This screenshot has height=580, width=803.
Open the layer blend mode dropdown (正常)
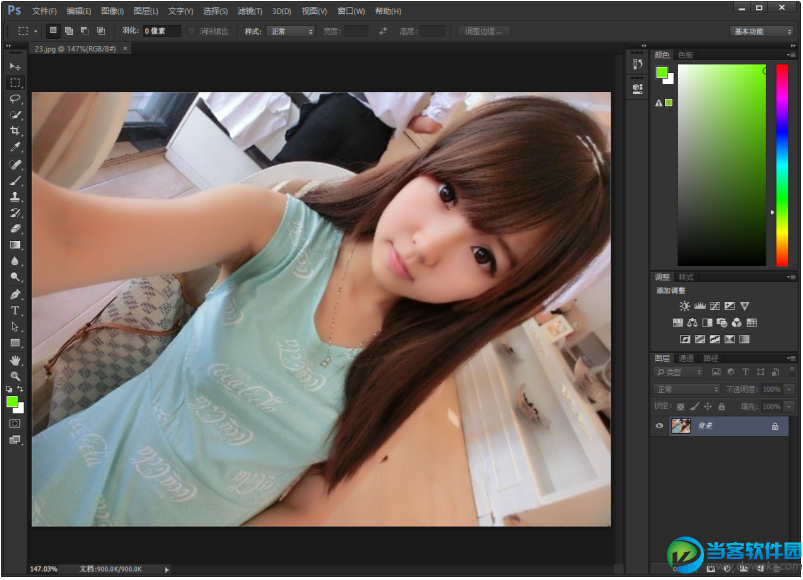point(687,390)
